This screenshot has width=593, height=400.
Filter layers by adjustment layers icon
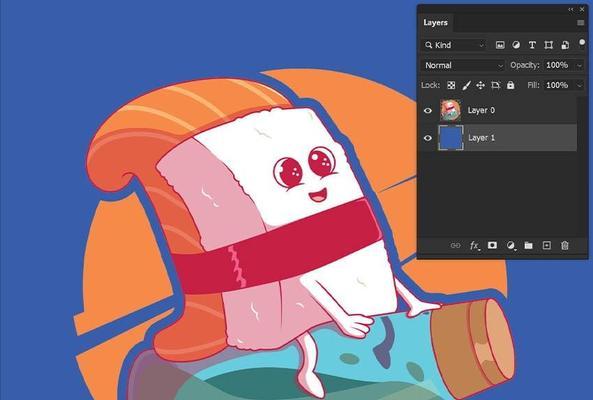pyautogui.click(x=516, y=45)
